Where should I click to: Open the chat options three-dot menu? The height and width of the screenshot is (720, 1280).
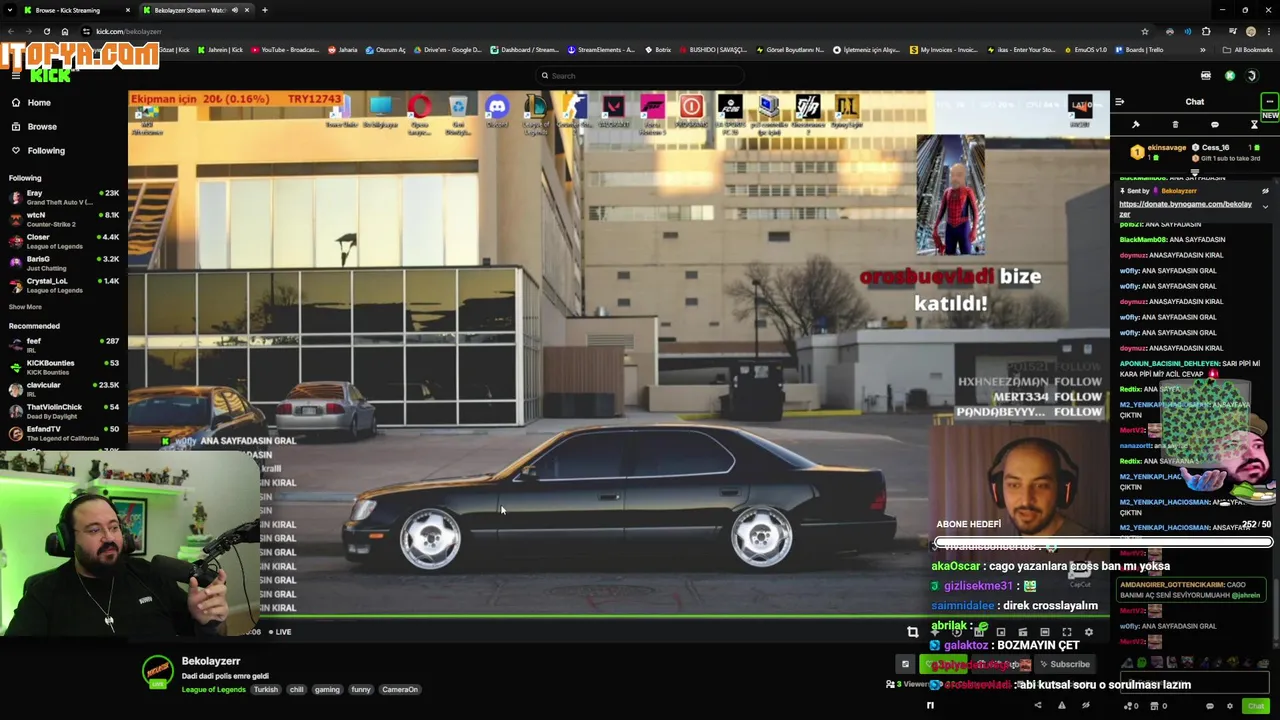[1269, 102]
